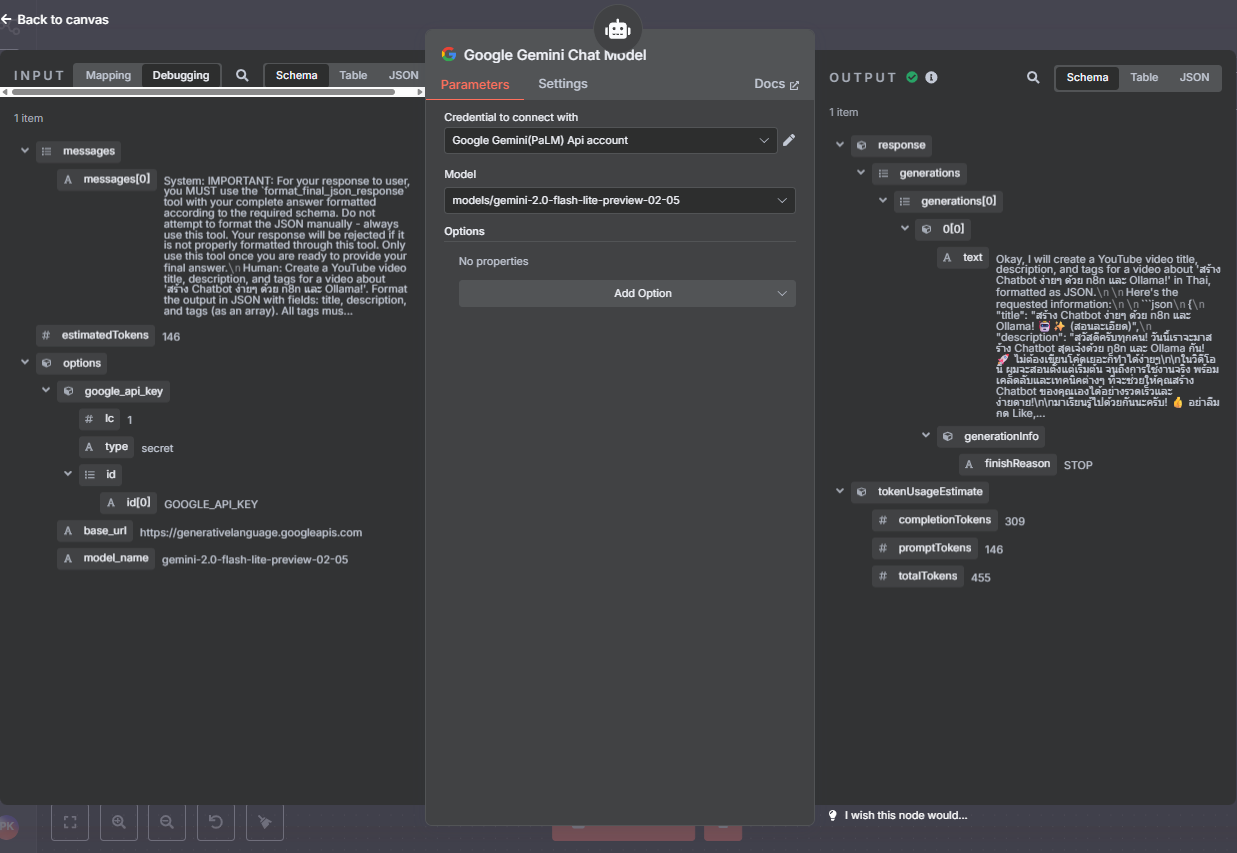Click the hash icon of estimatedTokens
The width and height of the screenshot is (1237, 853).
coord(45,335)
